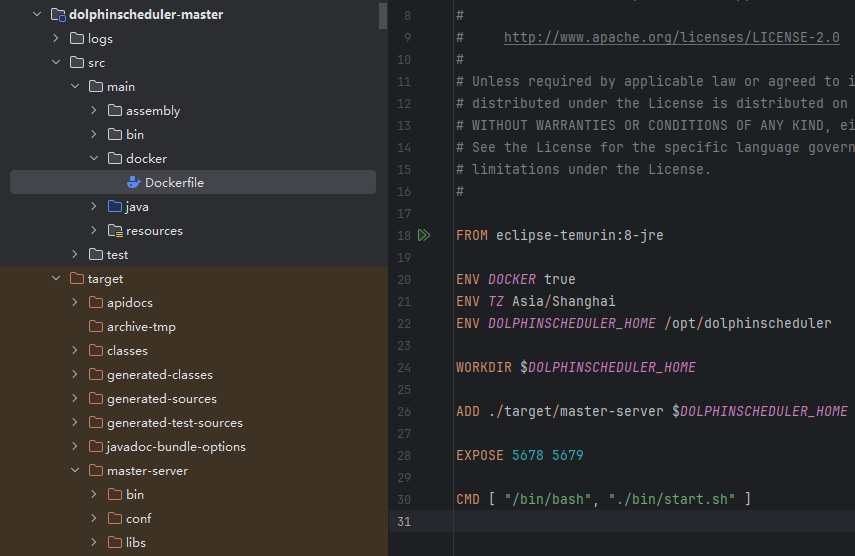Click the libs folder icon
The image size is (855, 556).
pyautogui.click(x=115, y=542)
